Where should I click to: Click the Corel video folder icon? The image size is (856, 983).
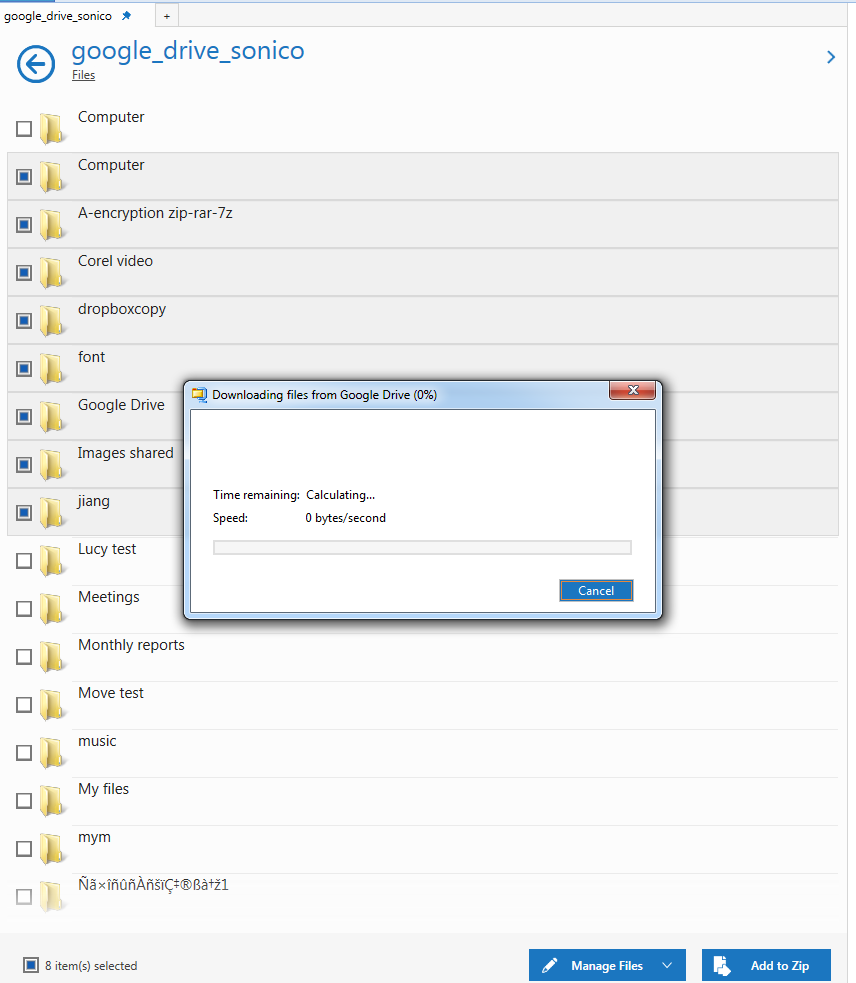[x=52, y=273]
